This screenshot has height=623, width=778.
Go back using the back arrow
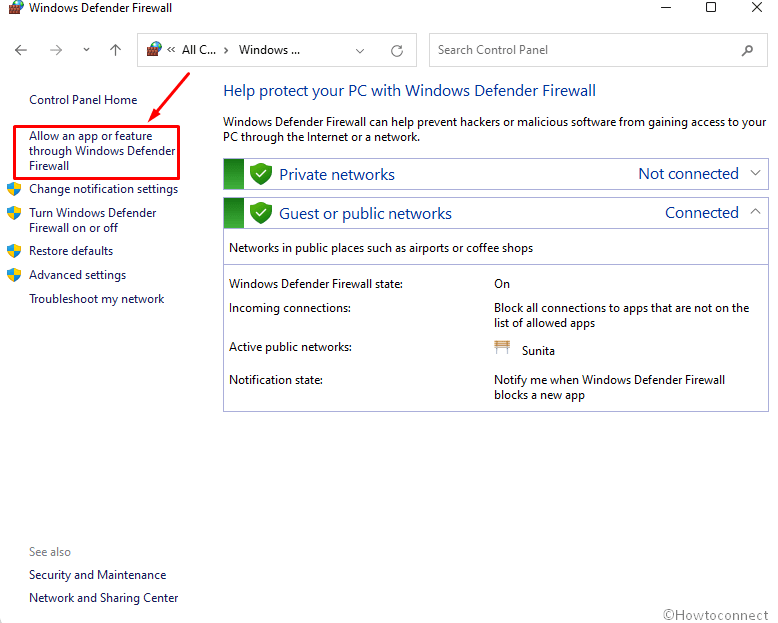pyautogui.click(x=21, y=50)
